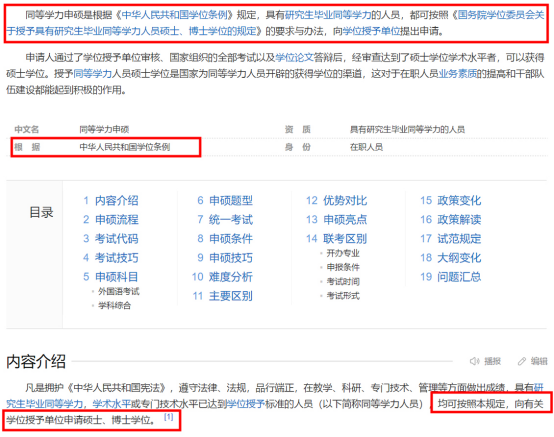The height and width of the screenshot is (437, 554).
Task: Open the 中华人民共和国学位条例 link in the intro
Action: pyautogui.click(x=174, y=15)
